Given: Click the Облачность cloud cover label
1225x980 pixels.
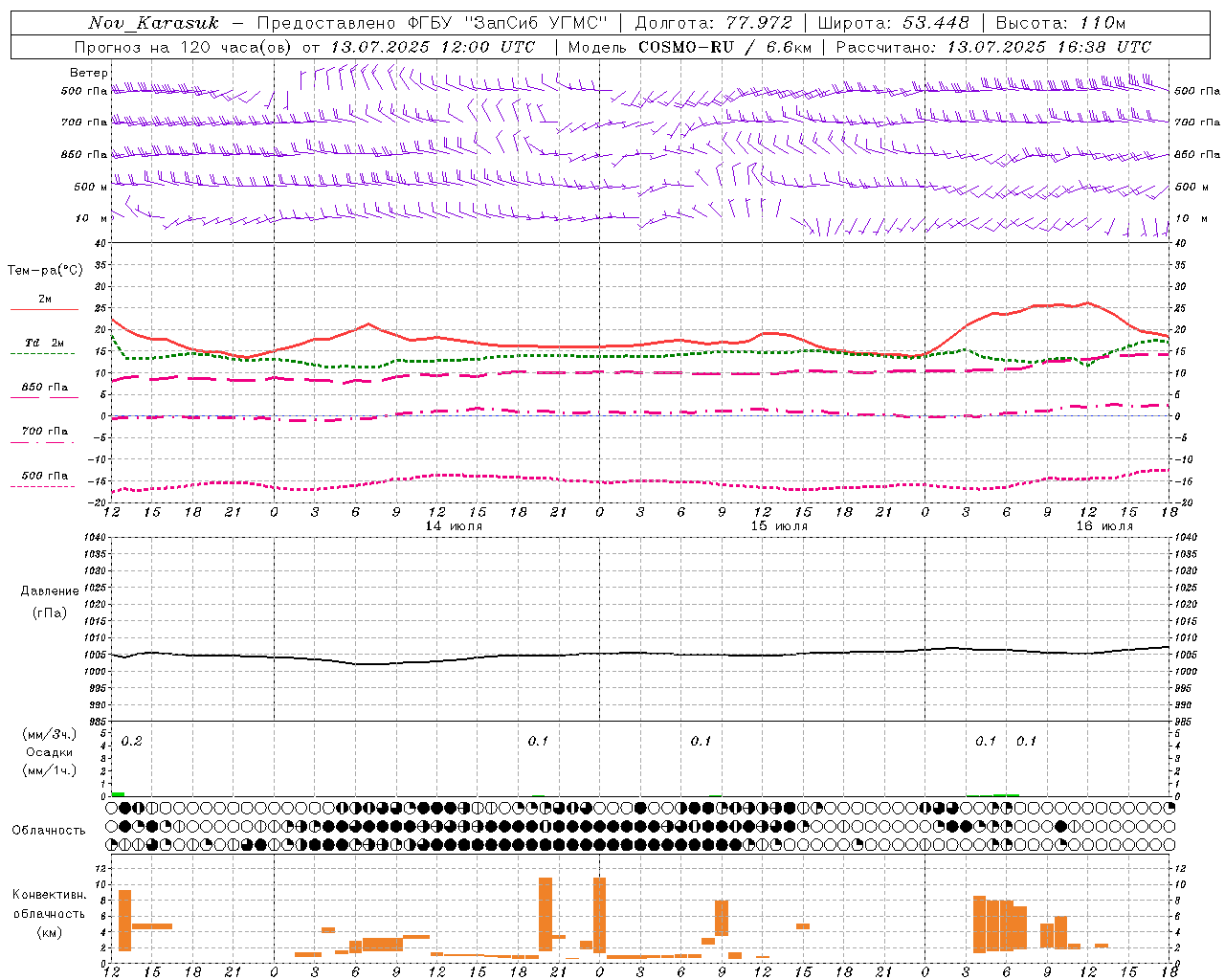Looking at the screenshot, I should (49, 830).
